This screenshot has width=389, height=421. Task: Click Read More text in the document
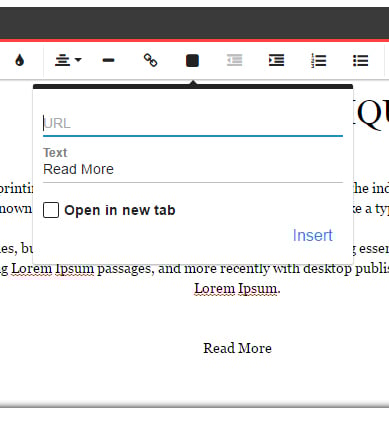point(238,348)
